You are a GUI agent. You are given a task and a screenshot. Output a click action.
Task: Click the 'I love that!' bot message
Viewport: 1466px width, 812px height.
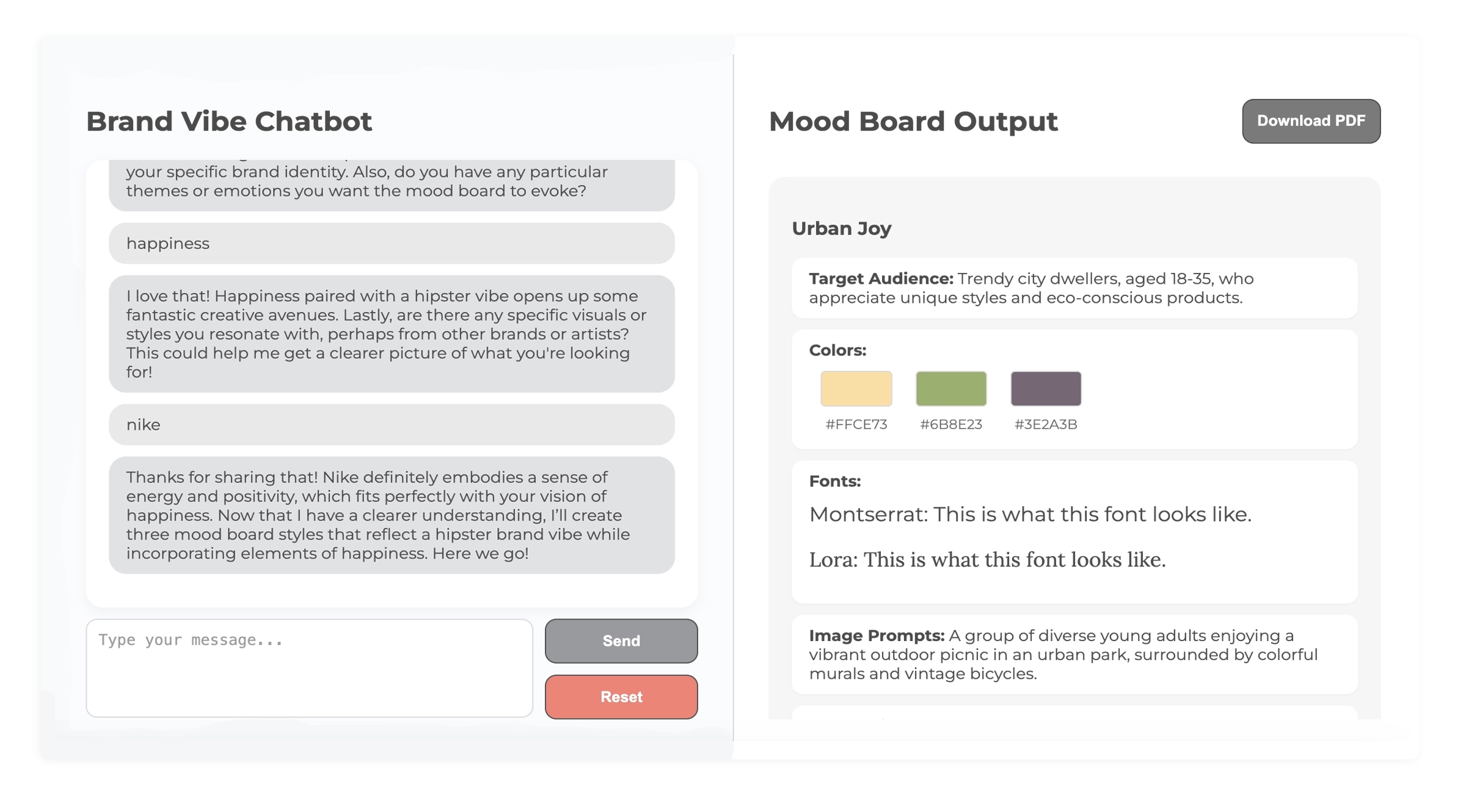392,334
